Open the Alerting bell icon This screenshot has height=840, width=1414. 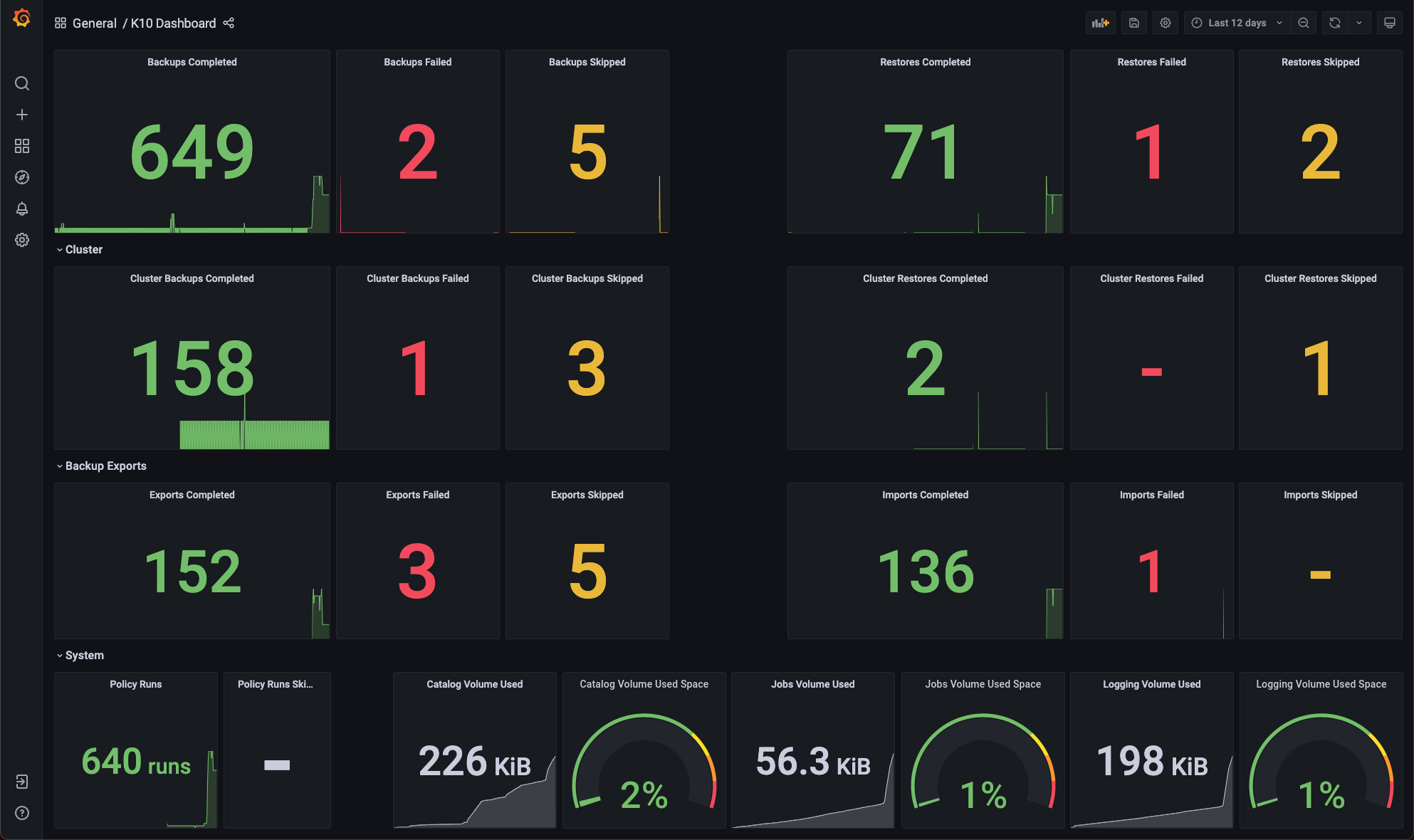21,209
